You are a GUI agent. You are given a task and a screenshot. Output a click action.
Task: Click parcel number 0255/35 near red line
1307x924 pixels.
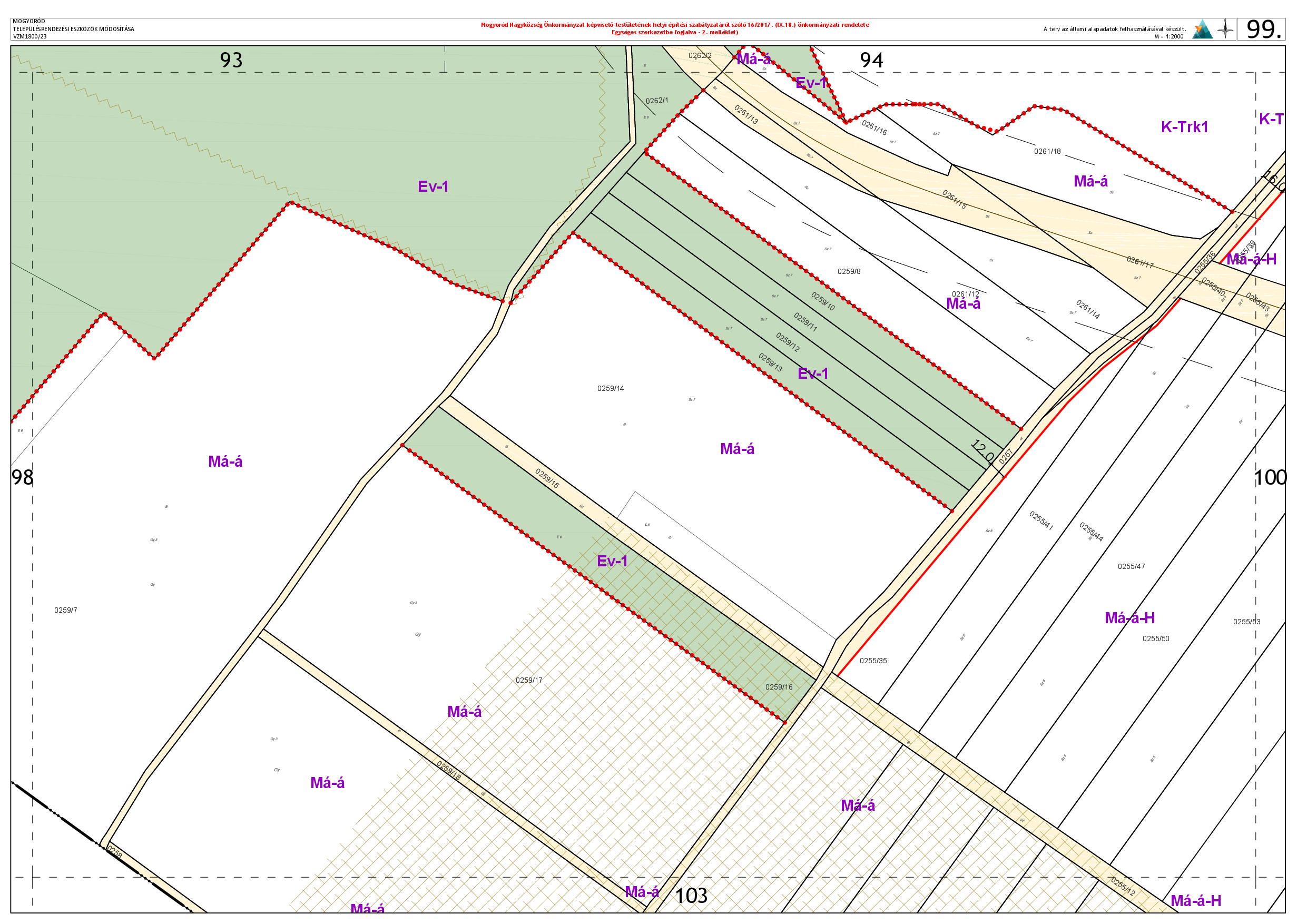point(873,661)
